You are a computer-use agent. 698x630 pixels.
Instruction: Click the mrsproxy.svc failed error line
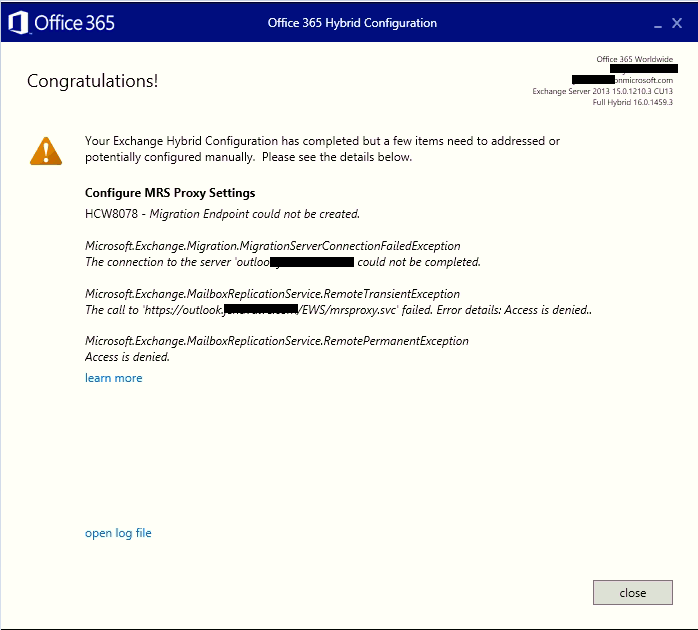point(338,310)
